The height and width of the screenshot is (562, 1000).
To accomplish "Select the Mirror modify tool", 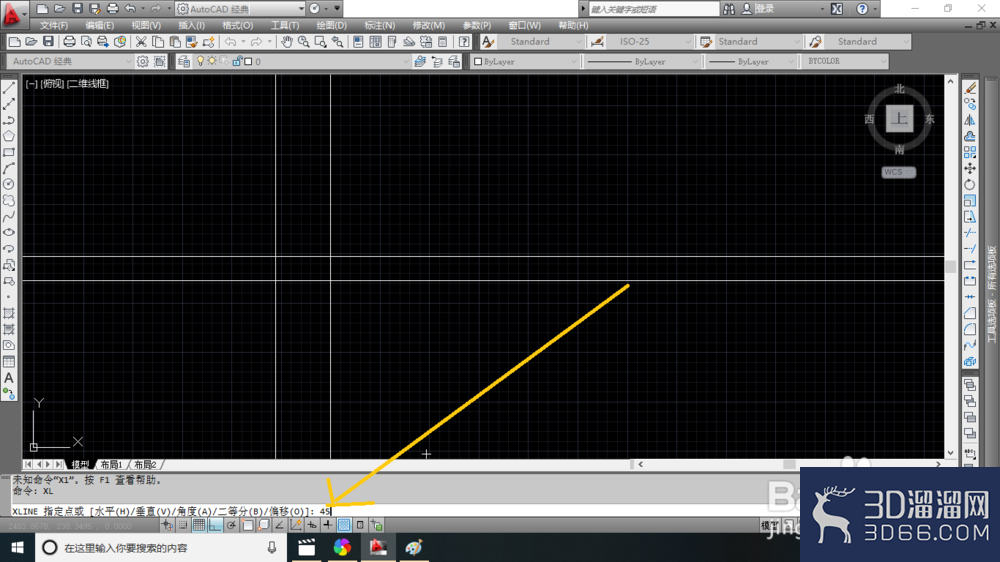I will pyautogui.click(x=970, y=120).
